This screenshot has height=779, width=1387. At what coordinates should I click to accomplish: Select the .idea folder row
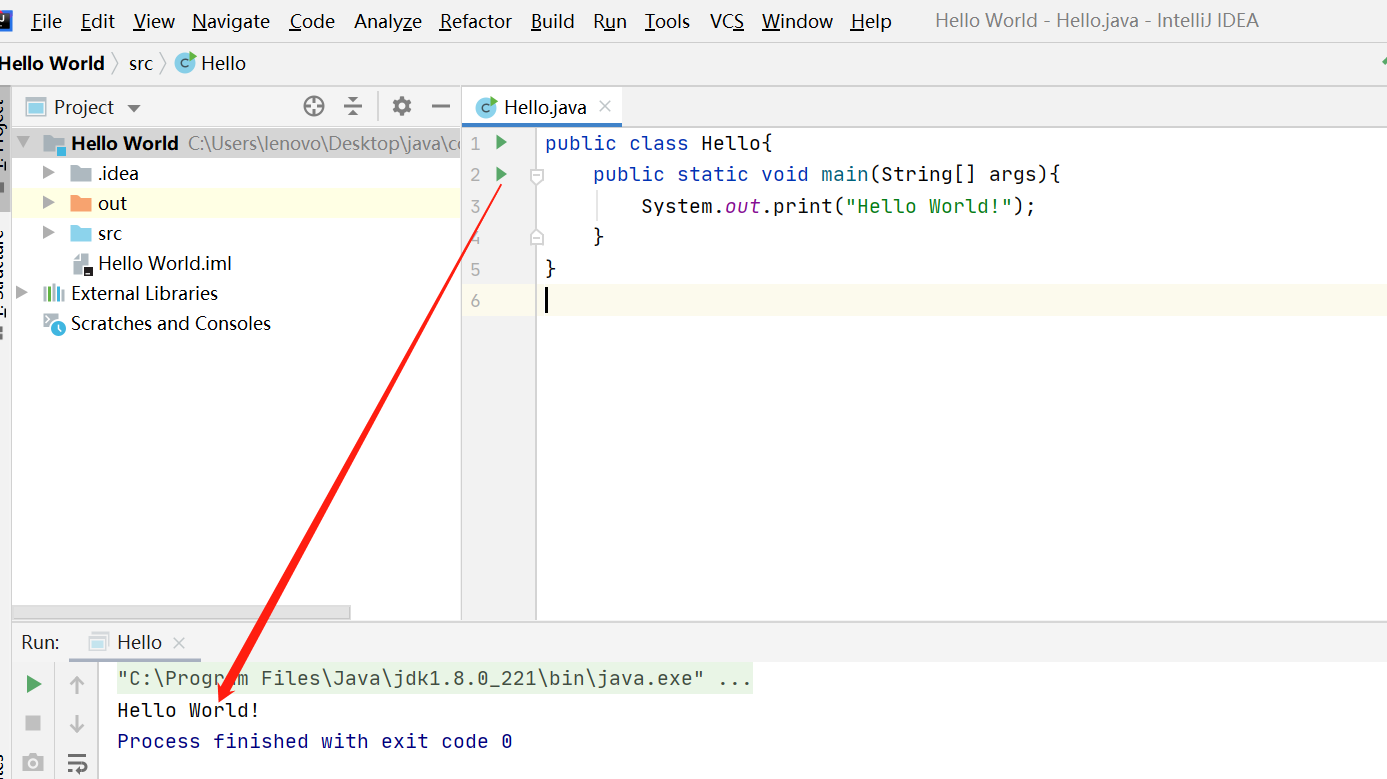click(235, 173)
